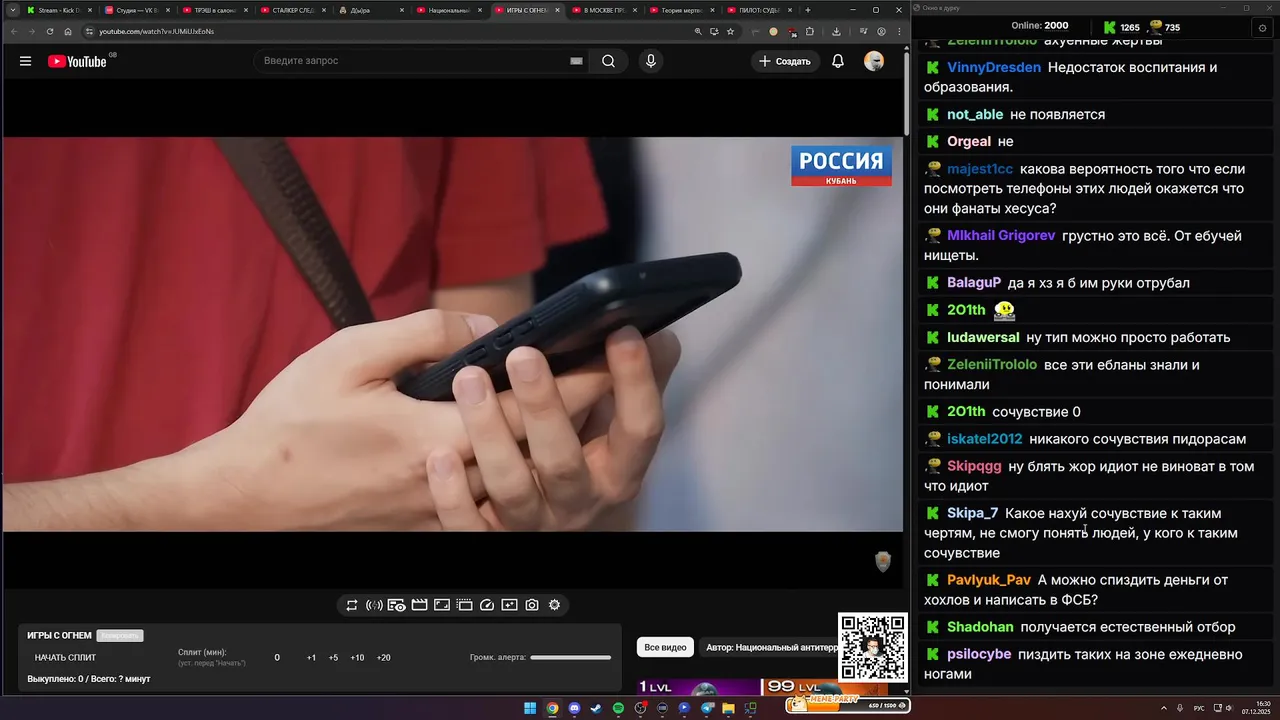Open Spotify from the taskbar
Screen dimensions: 1280x720
coord(618,708)
